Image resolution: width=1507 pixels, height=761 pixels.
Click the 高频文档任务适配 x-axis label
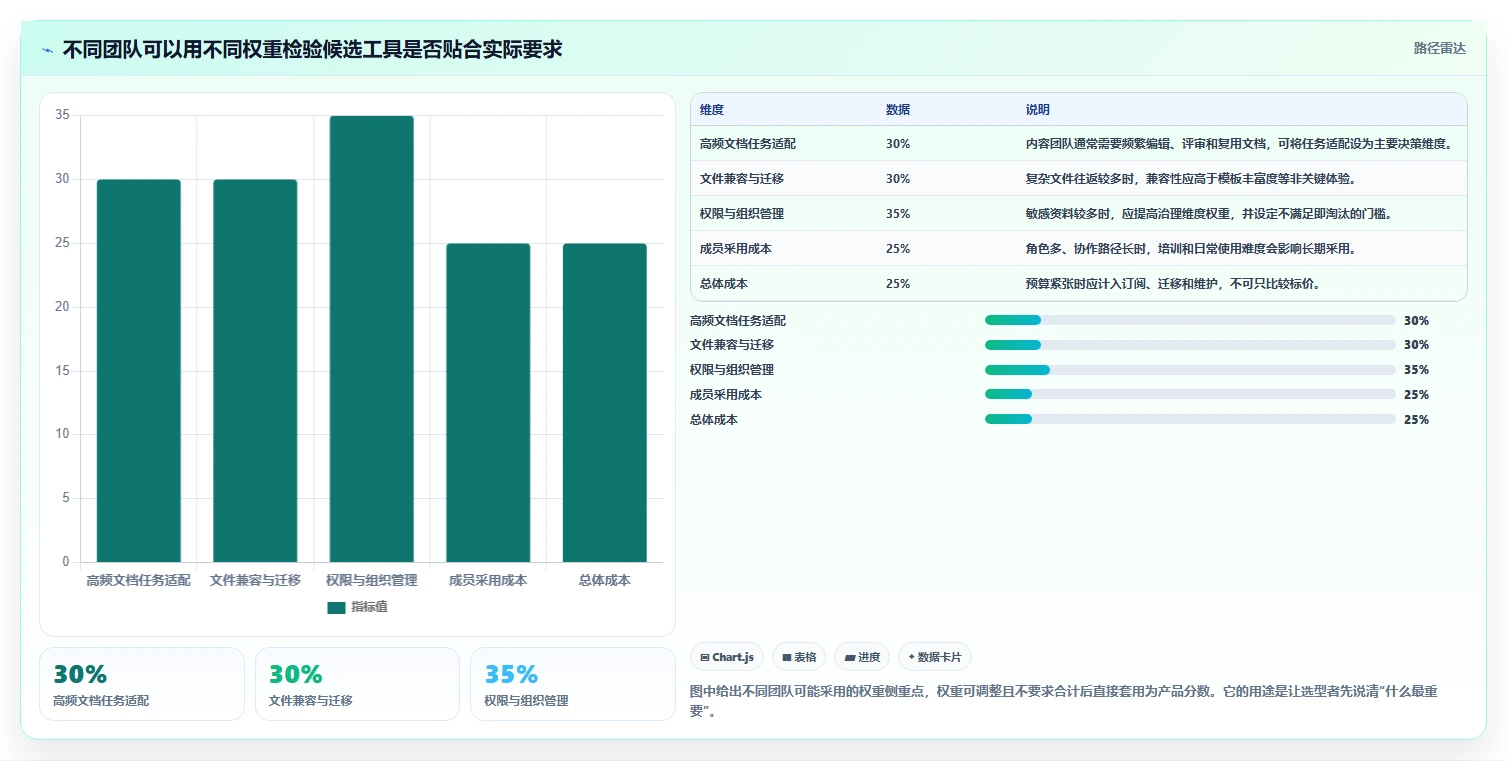point(139,581)
